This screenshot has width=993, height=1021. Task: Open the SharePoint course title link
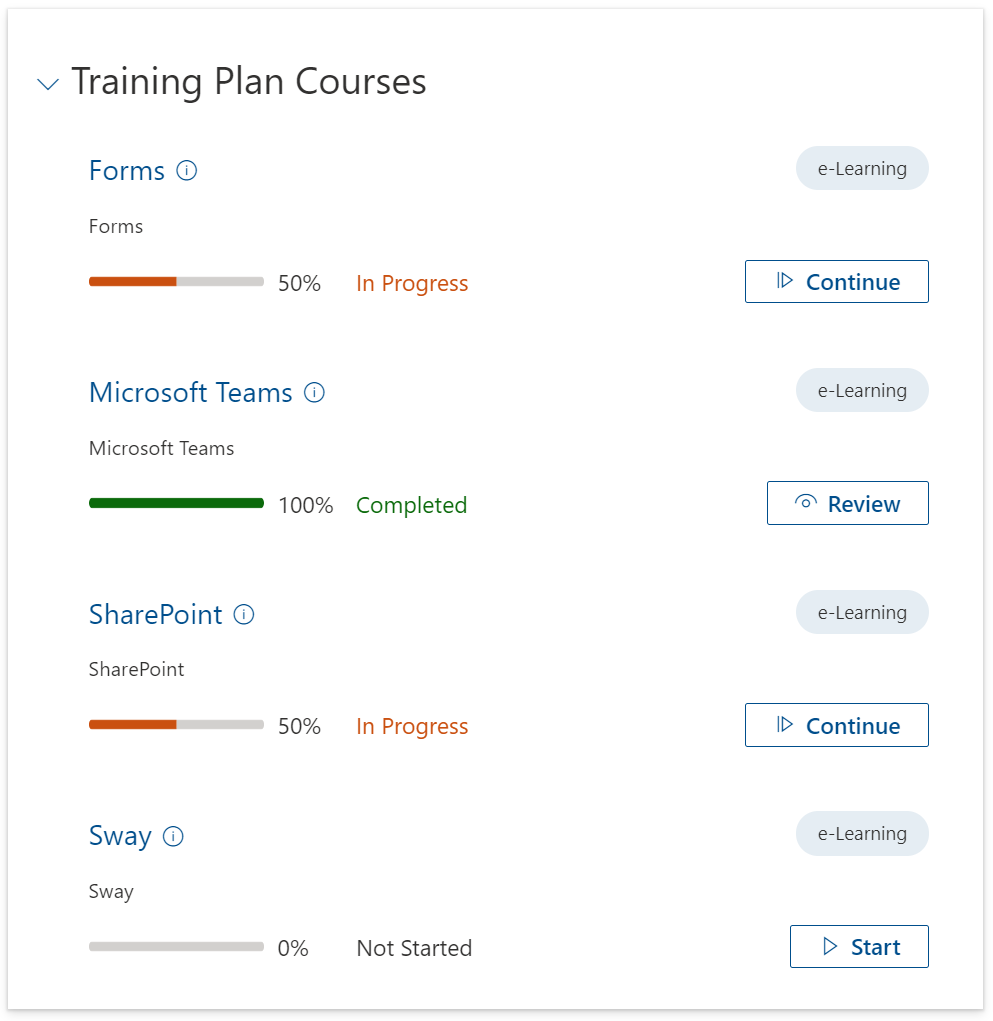tap(155, 614)
